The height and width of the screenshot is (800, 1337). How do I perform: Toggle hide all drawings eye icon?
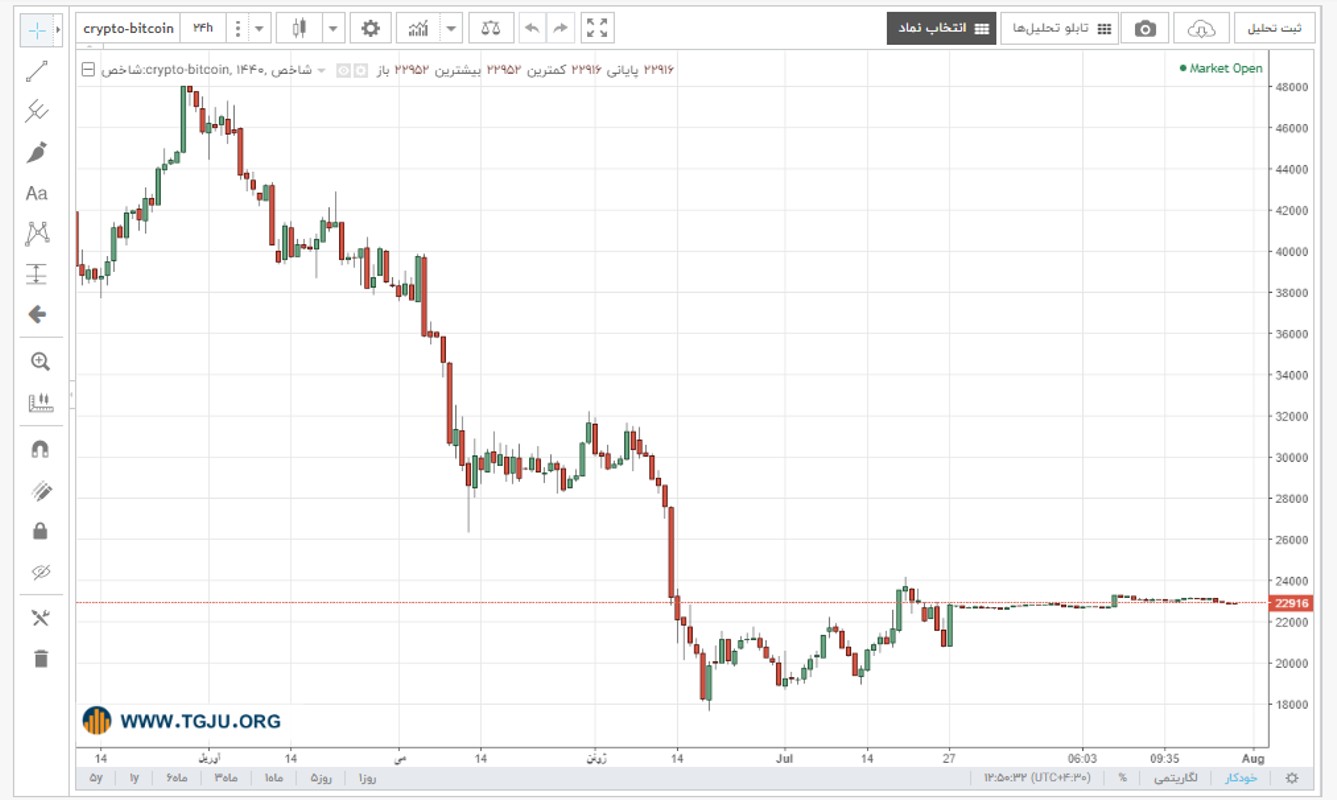pyautogui.click(x=40, y=572)
